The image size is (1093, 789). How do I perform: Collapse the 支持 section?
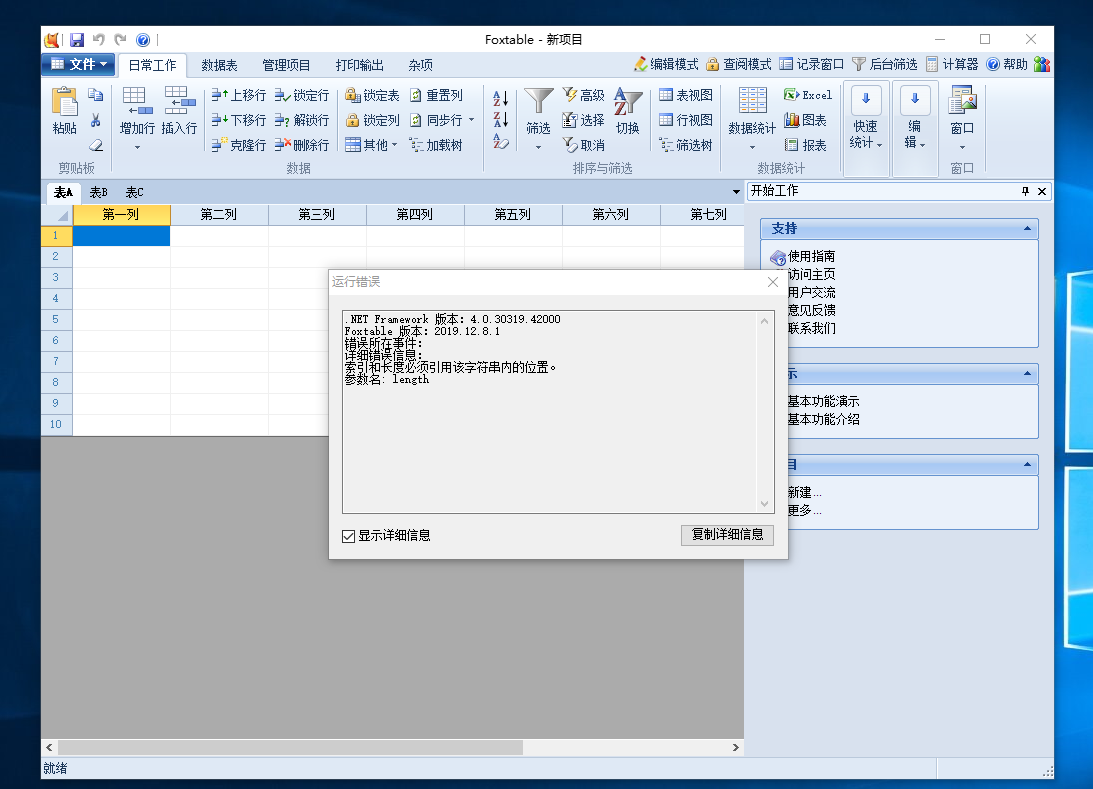1027,229
